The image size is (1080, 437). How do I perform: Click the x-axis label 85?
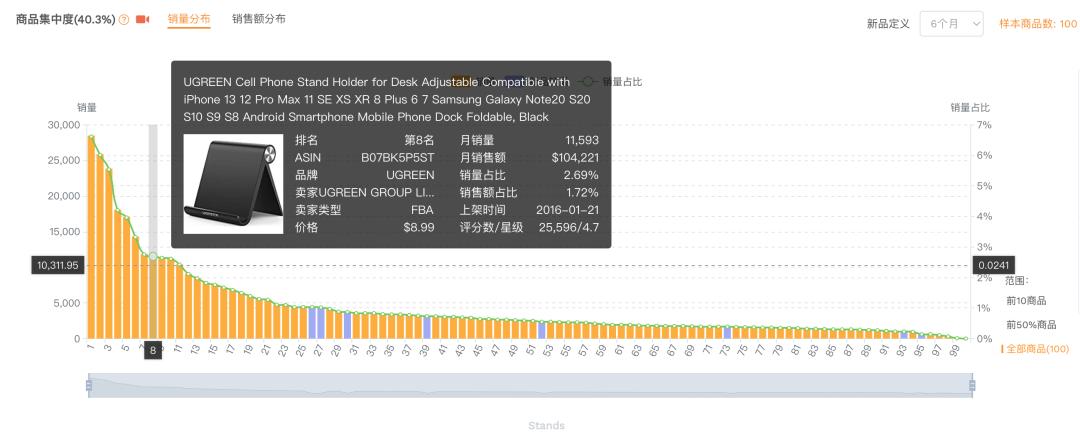point(831,349)
